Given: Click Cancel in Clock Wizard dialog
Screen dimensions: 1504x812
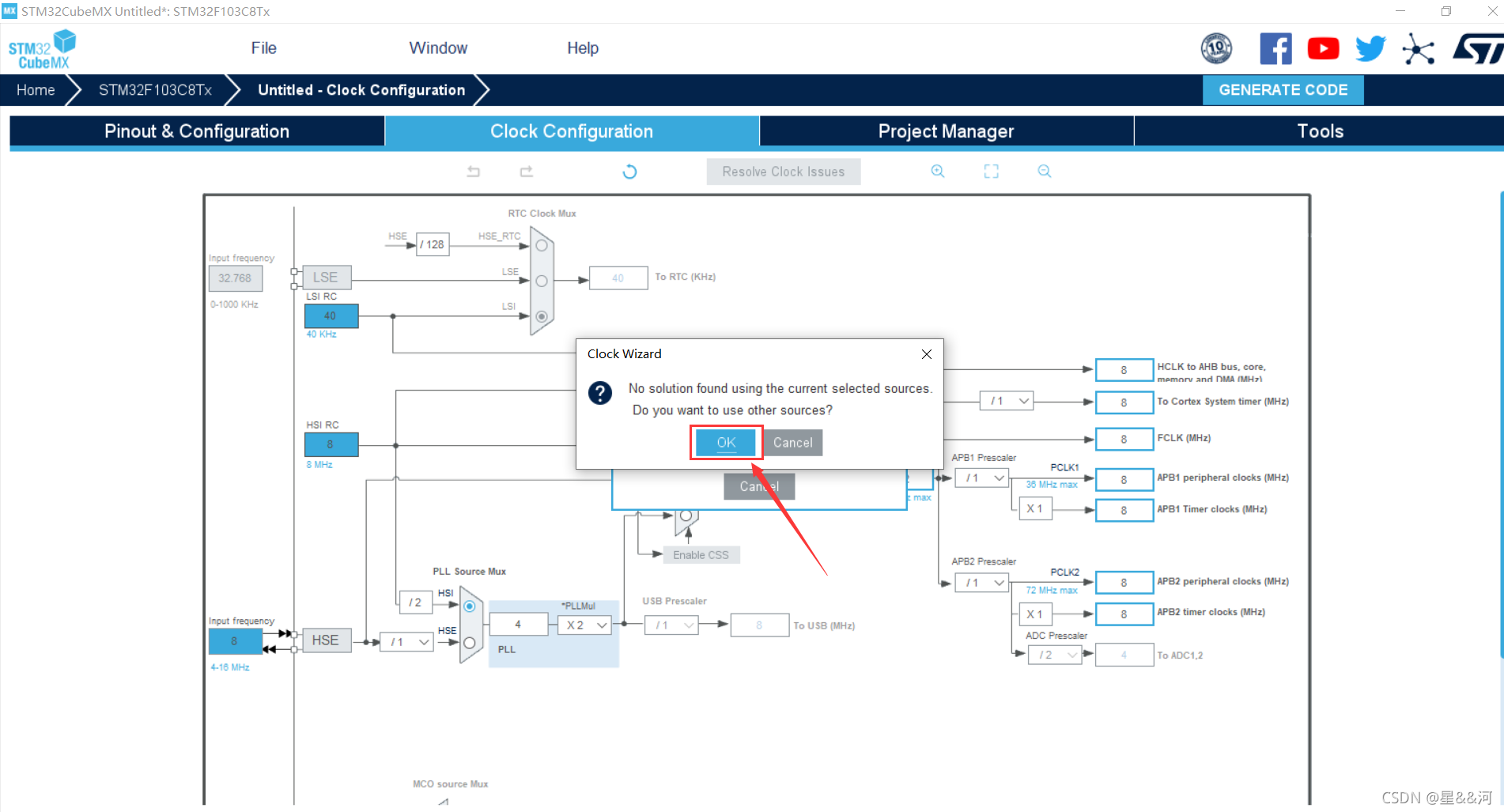Looking at the screenshot, I should [792, 443].
